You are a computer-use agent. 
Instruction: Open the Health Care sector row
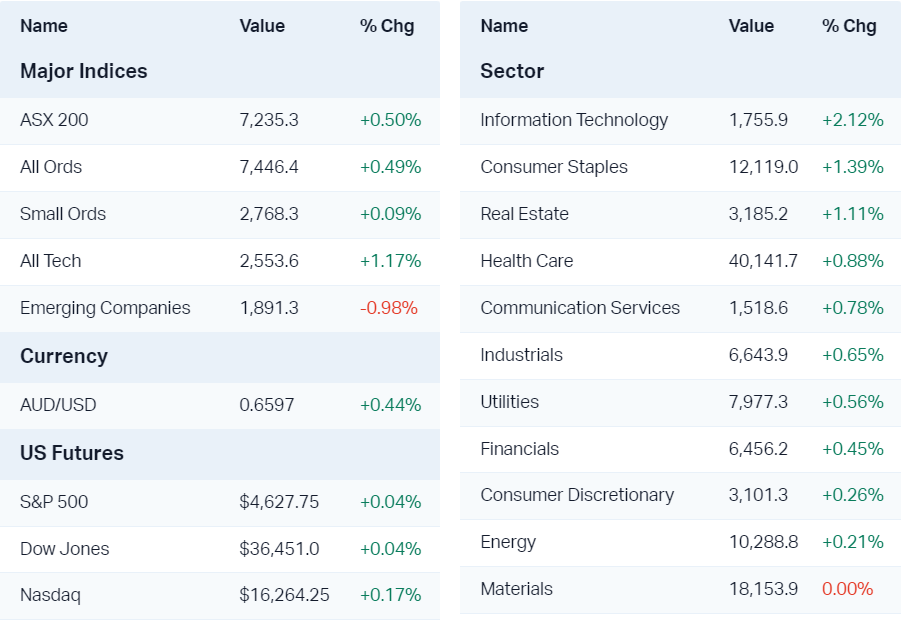click(527, 261)
